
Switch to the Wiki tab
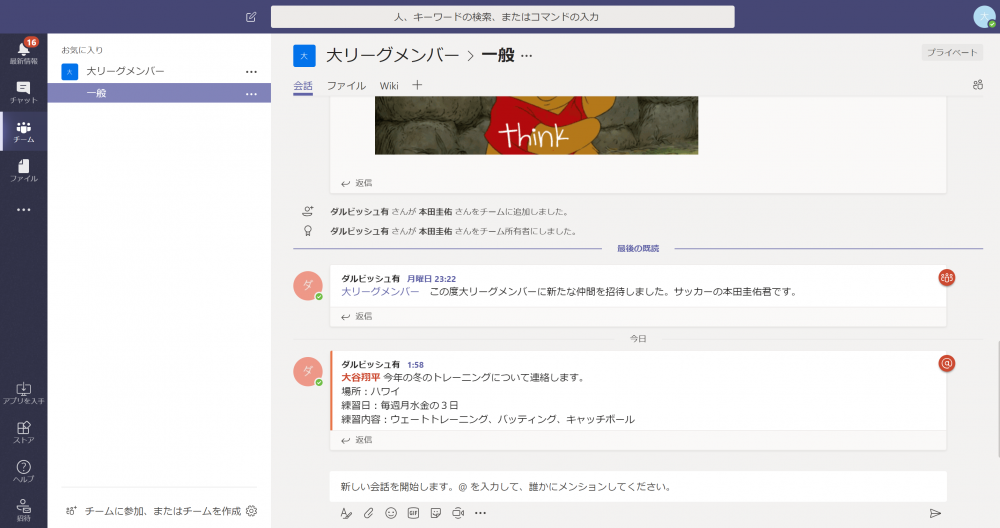pos(389,86)
